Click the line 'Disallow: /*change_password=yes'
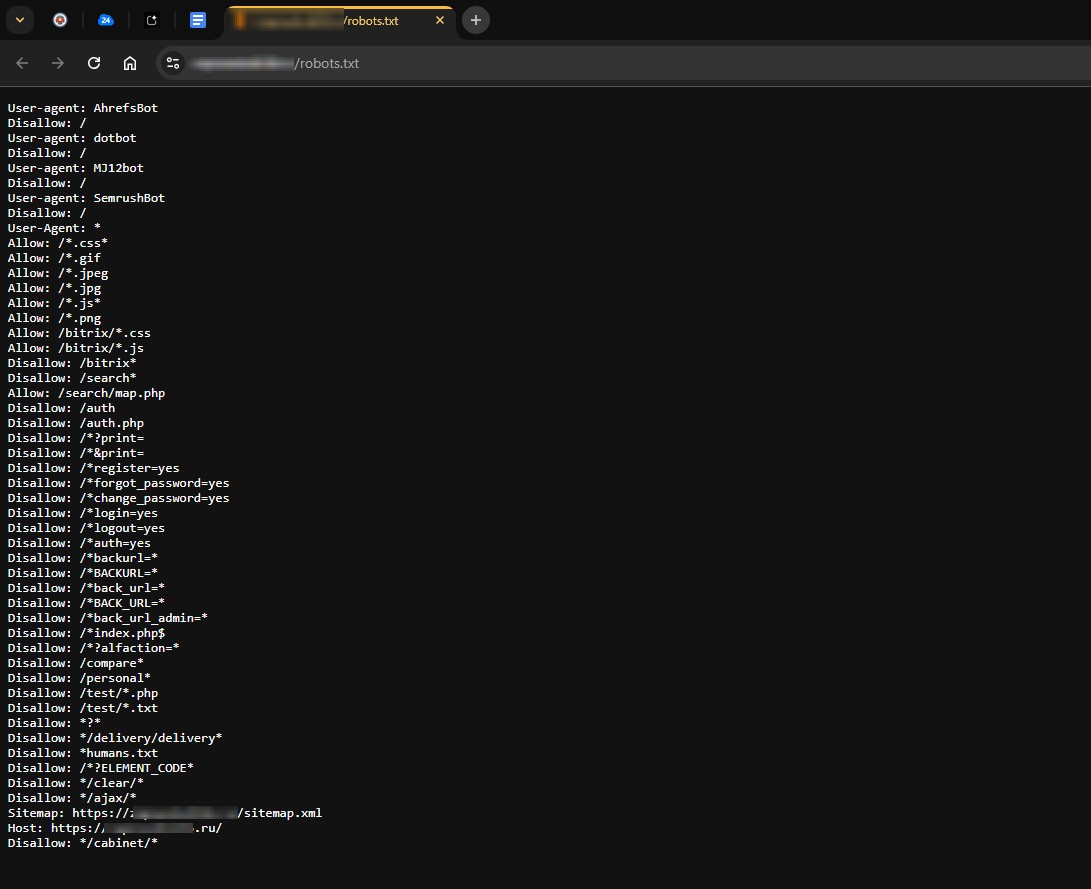1091x889 pixels. coord(118,498)
